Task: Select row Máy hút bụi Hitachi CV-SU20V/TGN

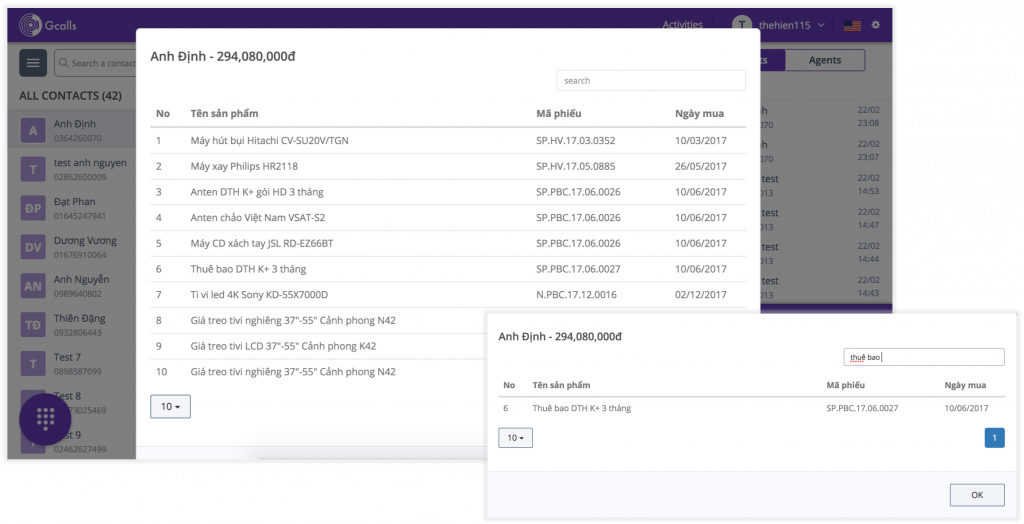Action: [447, 140]
